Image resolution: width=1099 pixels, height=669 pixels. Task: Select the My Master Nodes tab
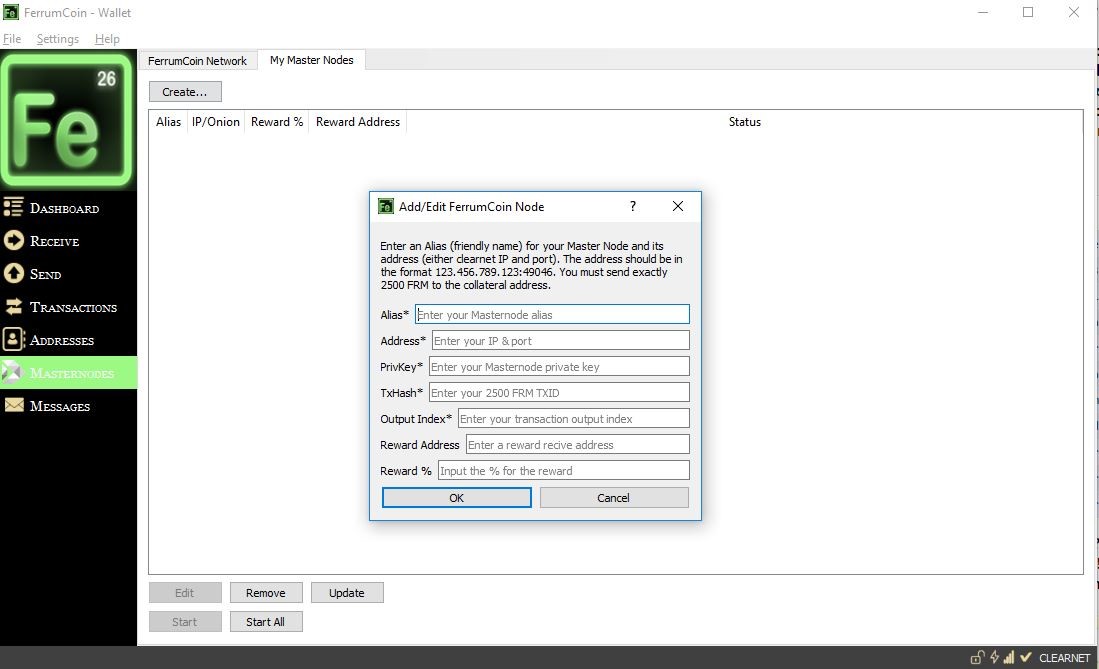pos(312,60)
